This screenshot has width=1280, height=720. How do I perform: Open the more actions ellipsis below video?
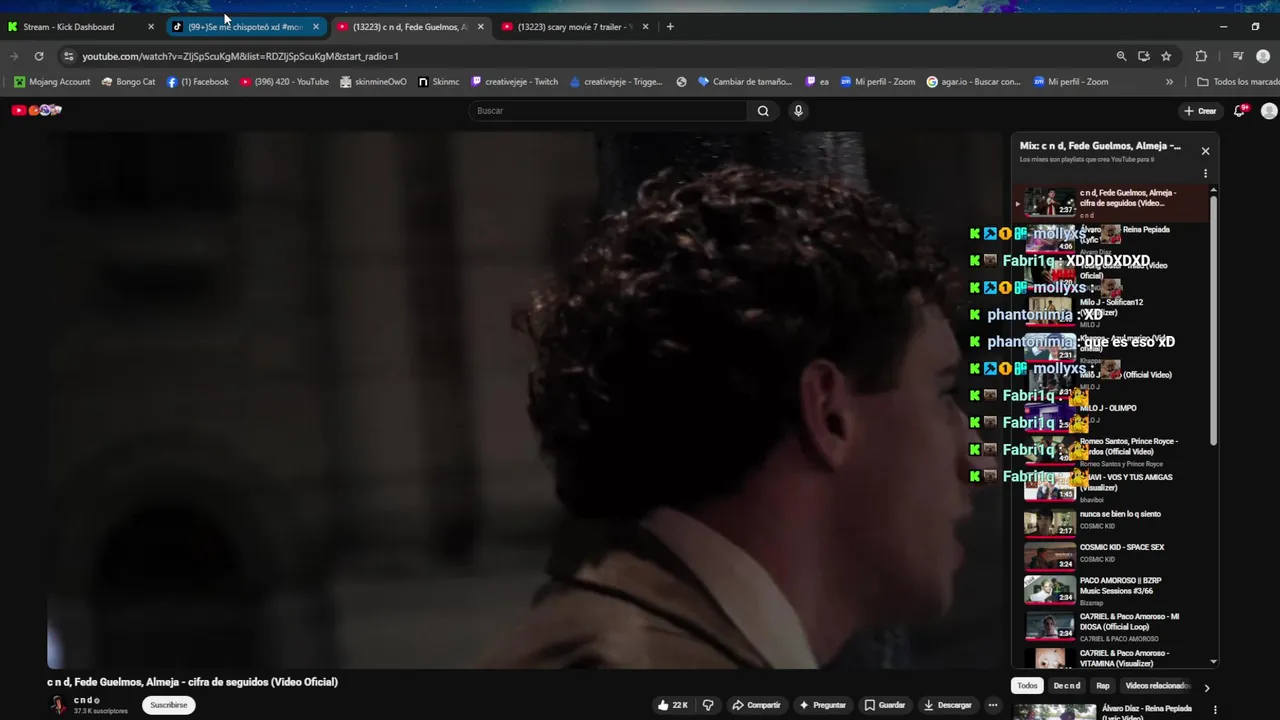pyautogui.click(x=993, y=705)
